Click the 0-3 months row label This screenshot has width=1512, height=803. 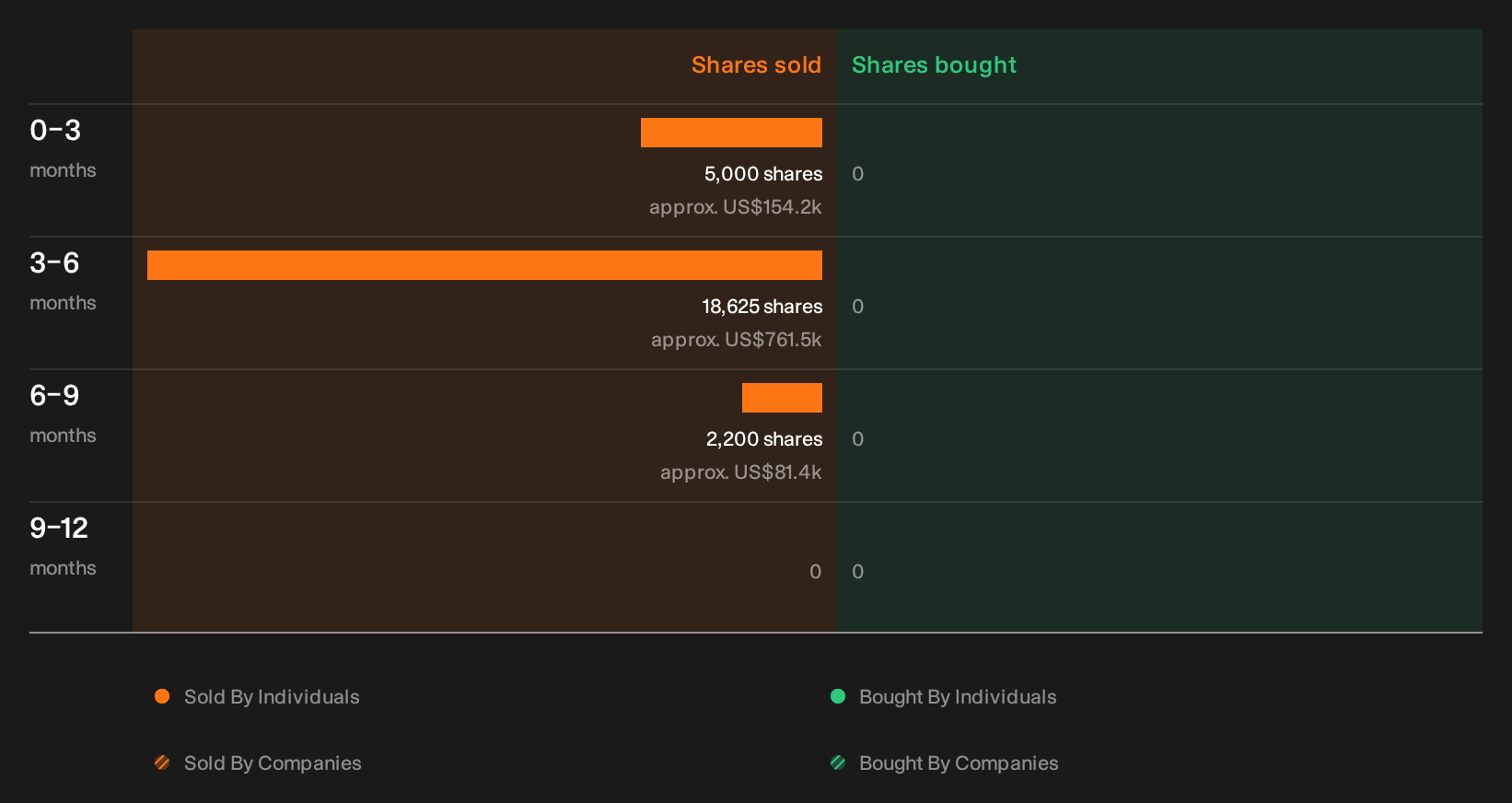[63, 149]
